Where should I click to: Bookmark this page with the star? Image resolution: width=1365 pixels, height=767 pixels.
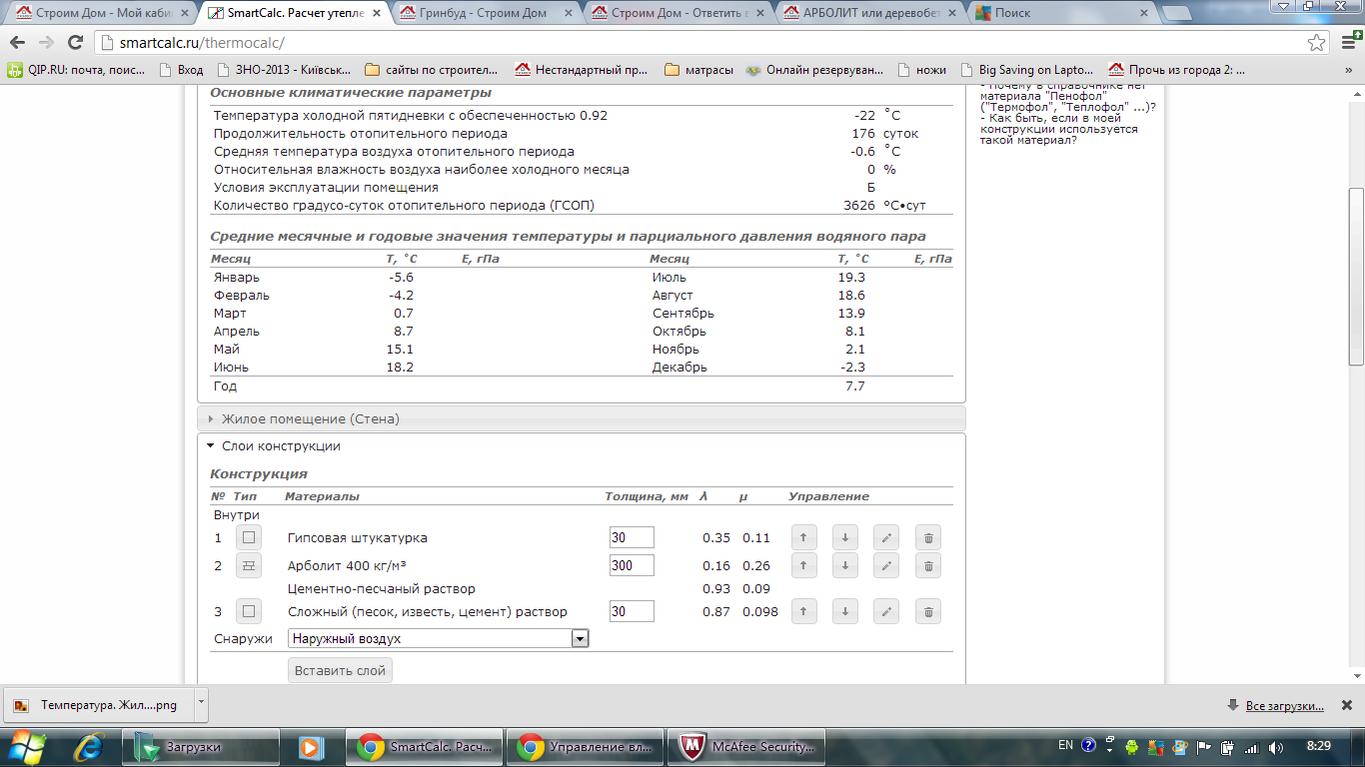click(x=1318, y=43)
